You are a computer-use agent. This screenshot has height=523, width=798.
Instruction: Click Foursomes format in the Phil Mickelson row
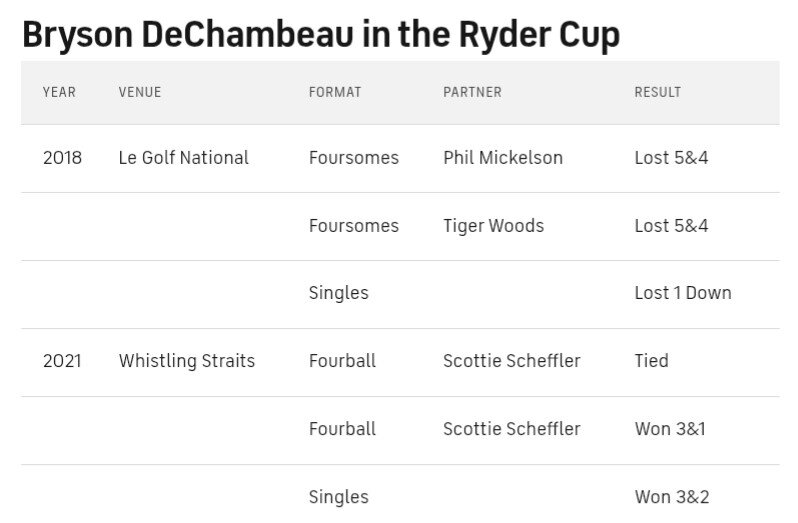354,158
